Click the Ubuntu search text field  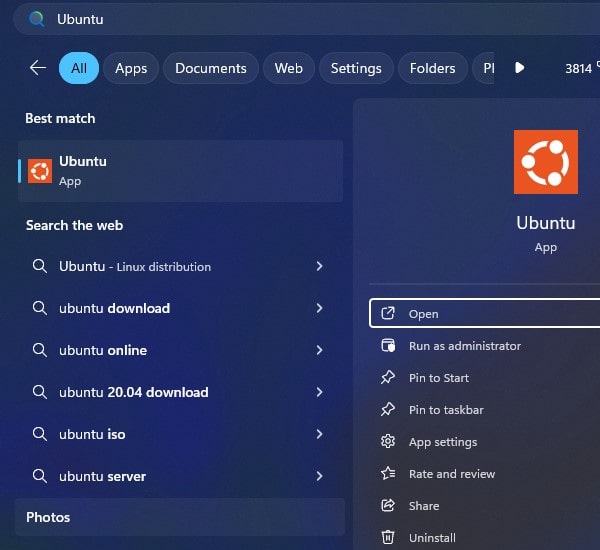(306, 19)
